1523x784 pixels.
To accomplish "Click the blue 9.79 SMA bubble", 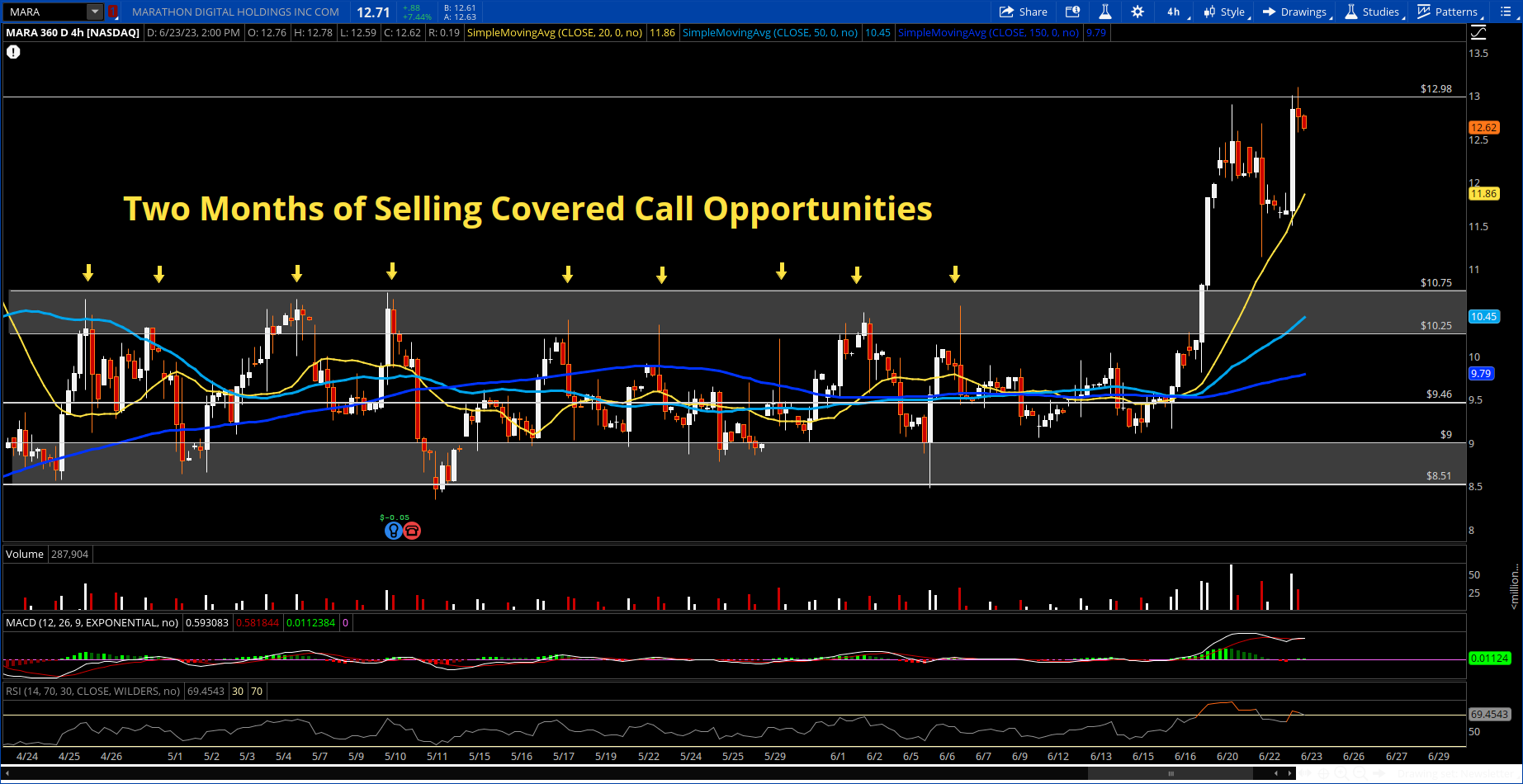I will [x=1481, y=374].
